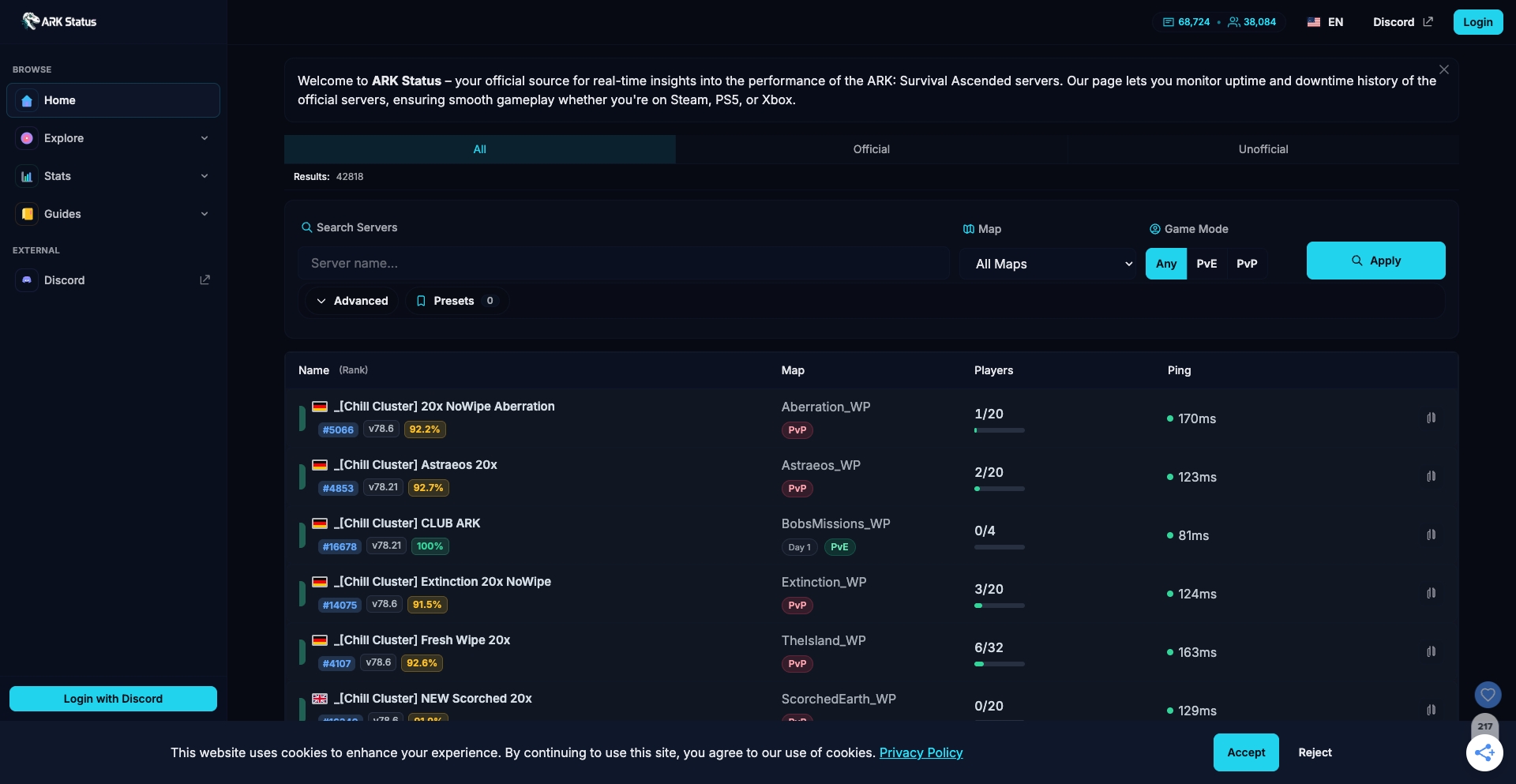
Task: Open the Guides book icon
Action: 27,214
